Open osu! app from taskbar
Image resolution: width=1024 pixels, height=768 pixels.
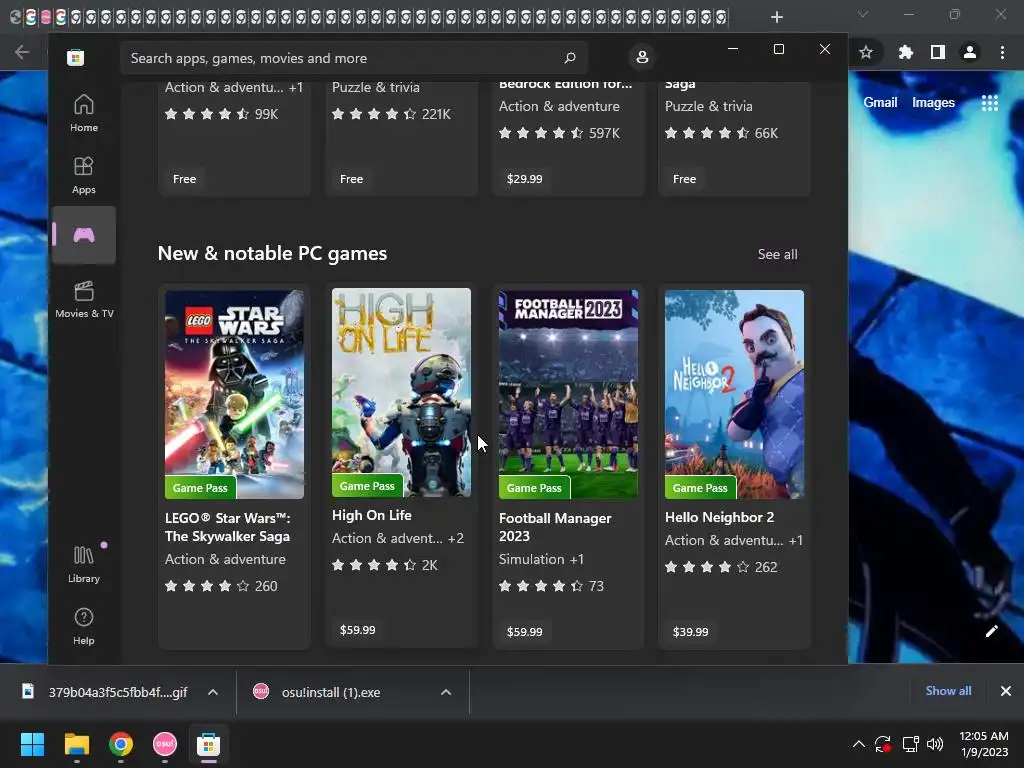(165, 744)
